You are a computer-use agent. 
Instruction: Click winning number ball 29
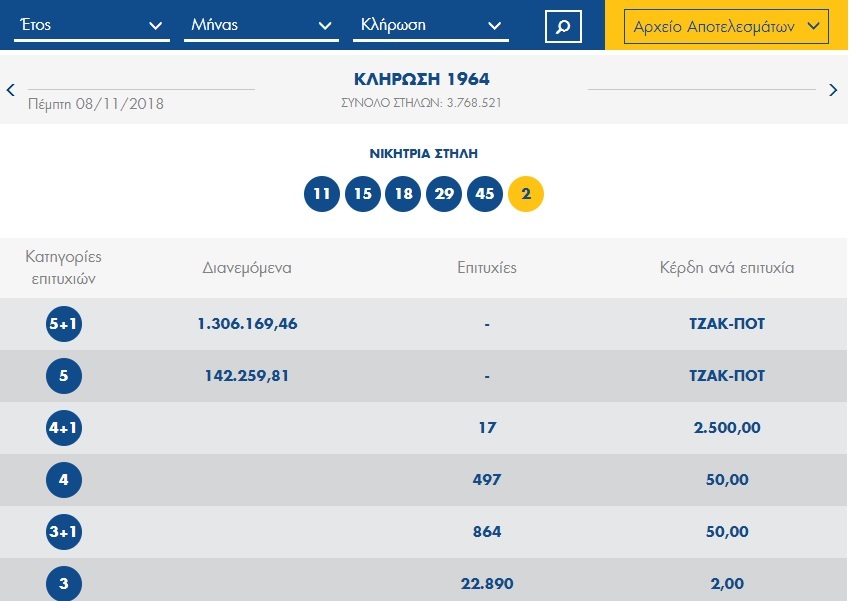click(444, 194)
